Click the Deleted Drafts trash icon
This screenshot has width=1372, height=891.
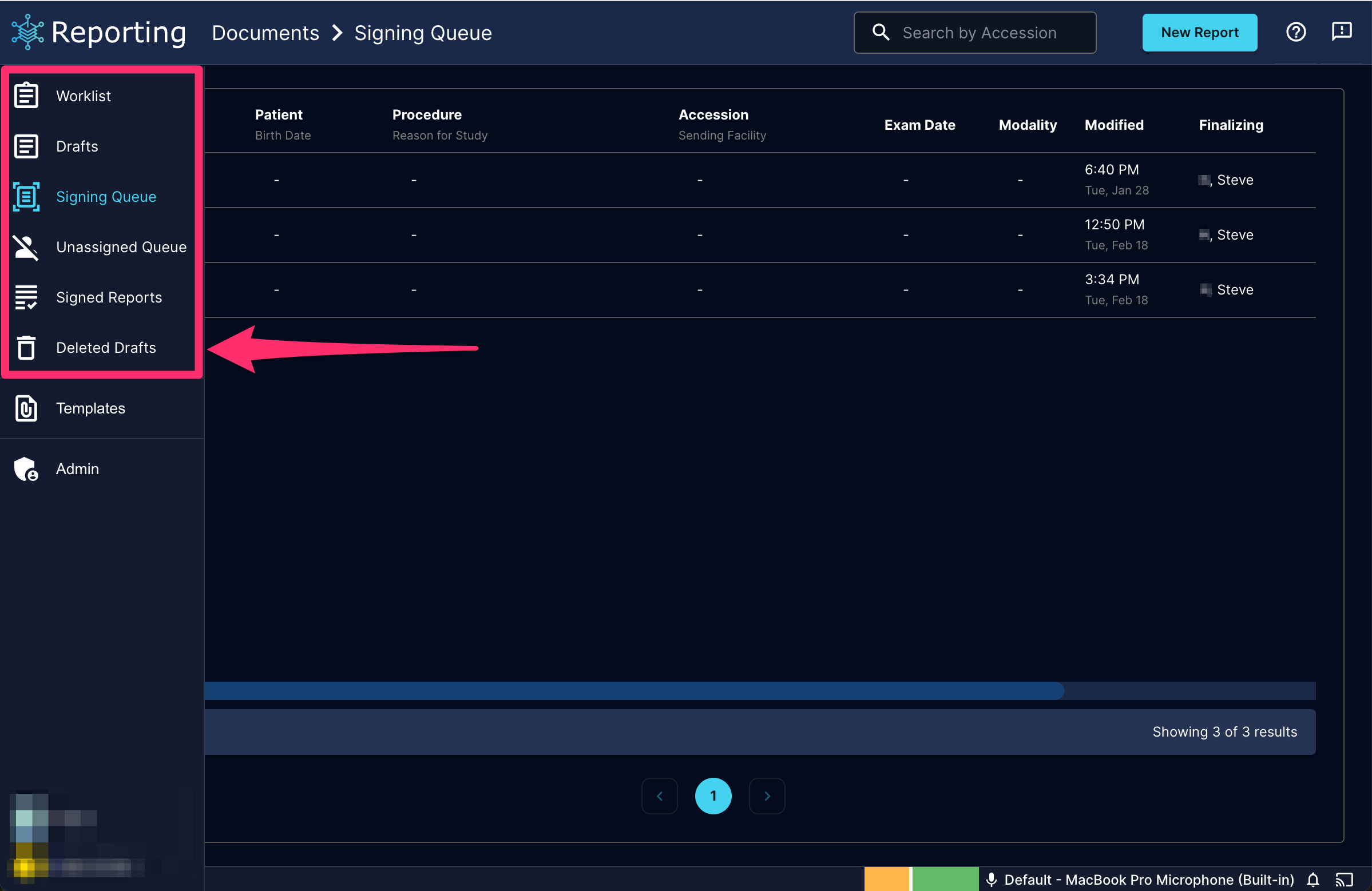tap(26, 348)
